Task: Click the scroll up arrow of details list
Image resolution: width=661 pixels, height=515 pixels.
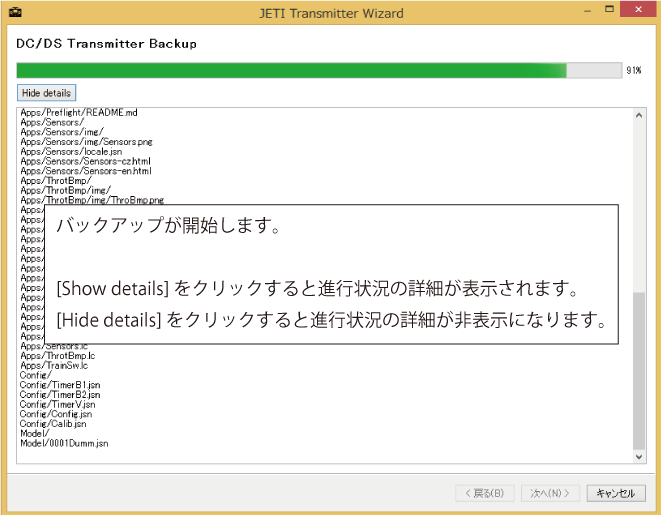Action: point(639,115)
